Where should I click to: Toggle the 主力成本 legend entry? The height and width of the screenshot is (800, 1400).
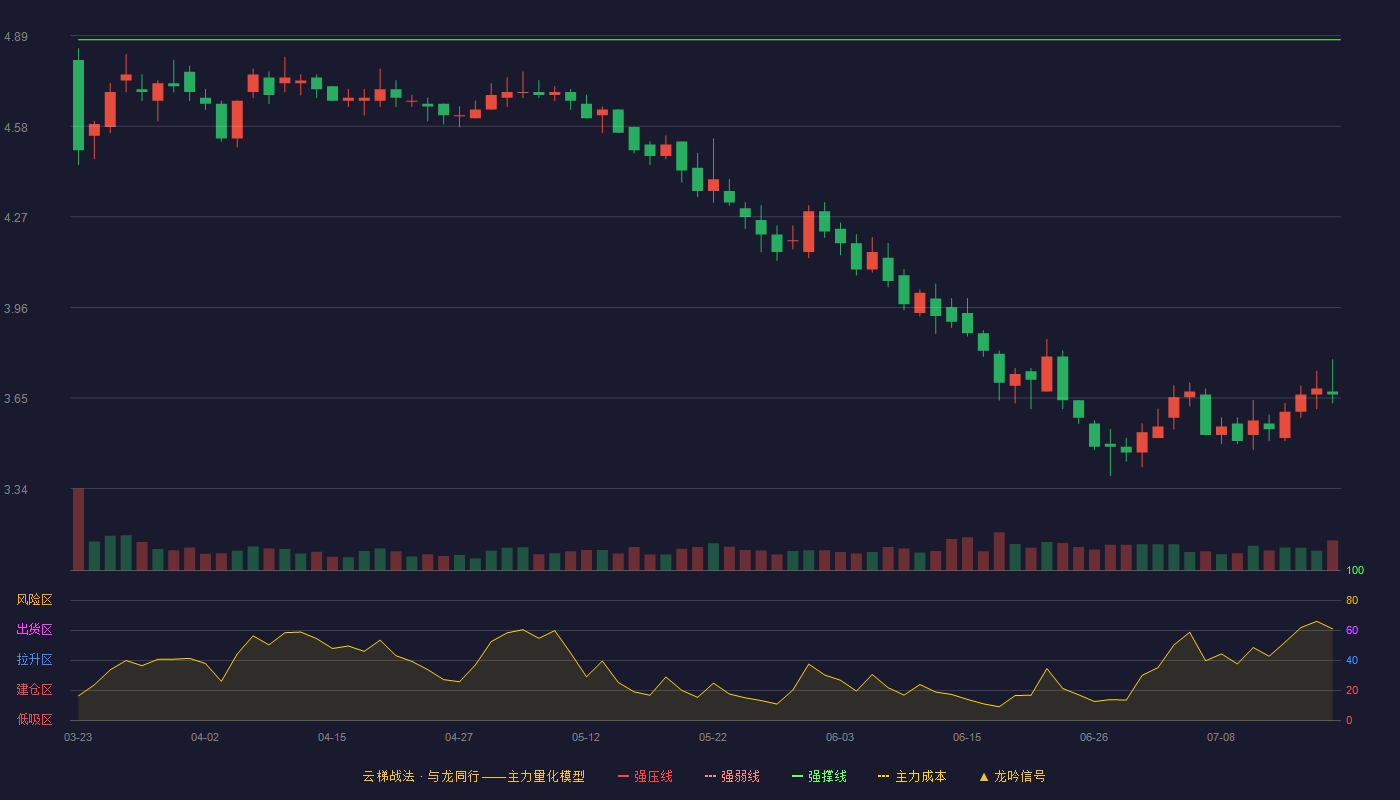[x=912, y=776]
